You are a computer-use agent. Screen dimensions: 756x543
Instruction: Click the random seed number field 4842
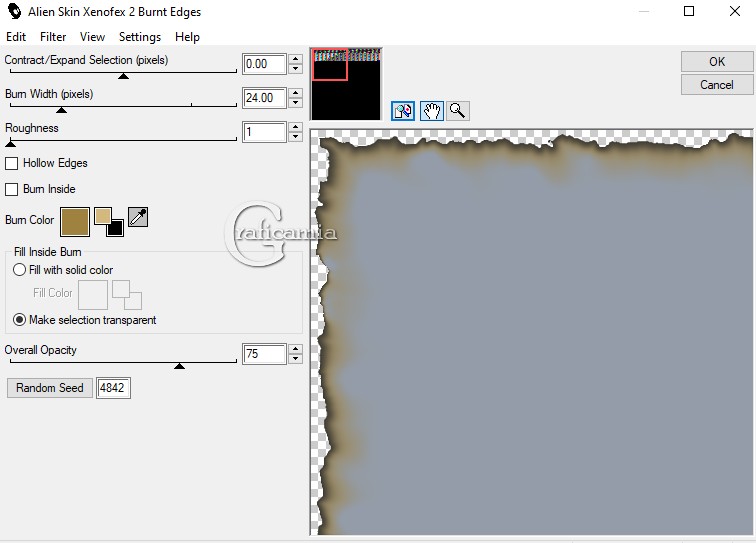tap(113, 388)
